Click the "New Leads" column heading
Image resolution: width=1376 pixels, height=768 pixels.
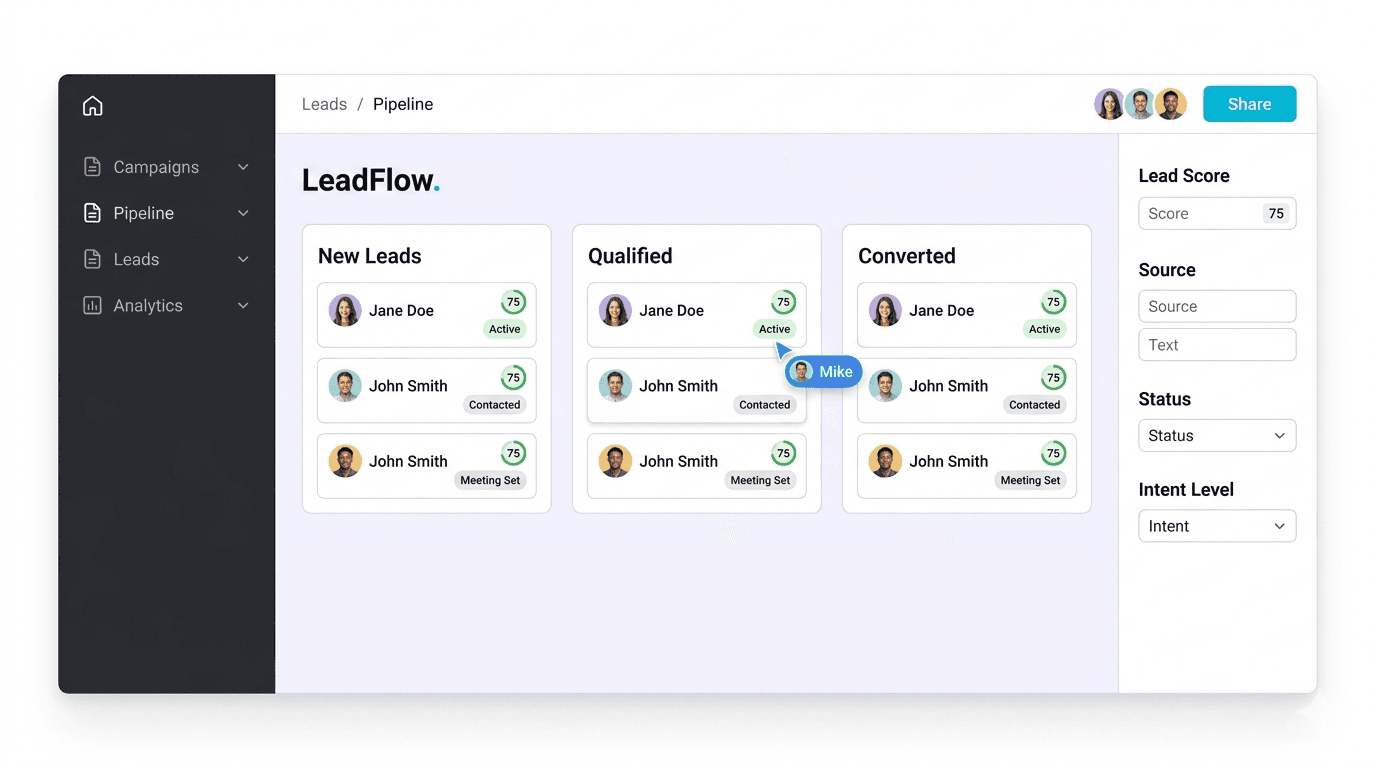coord(370,256)
